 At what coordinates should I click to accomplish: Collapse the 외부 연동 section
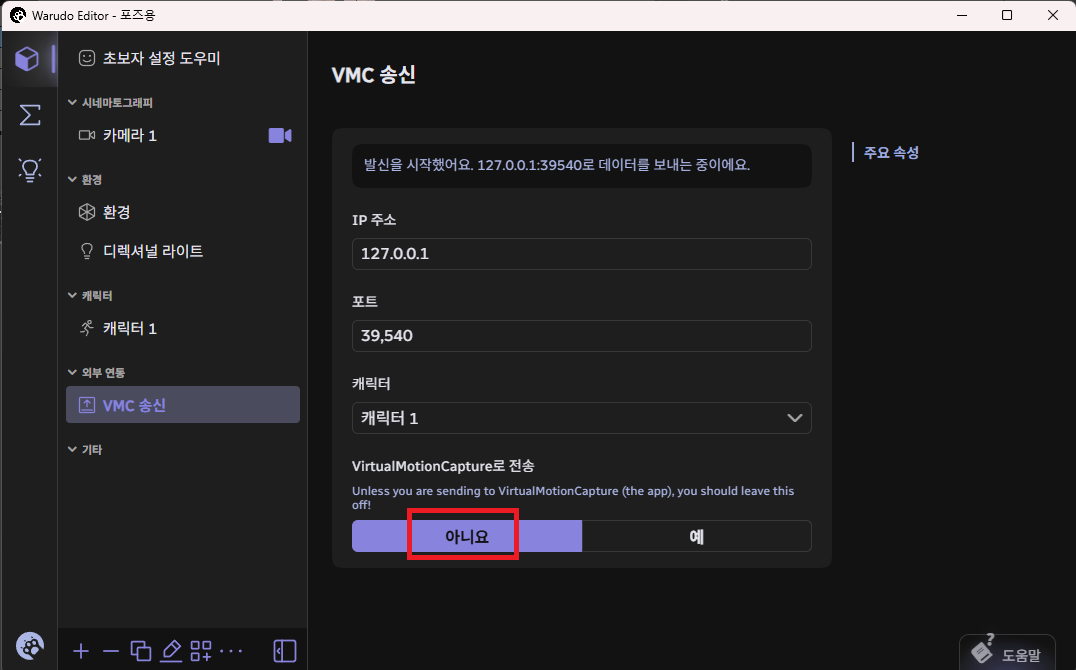tap(96, 372)
